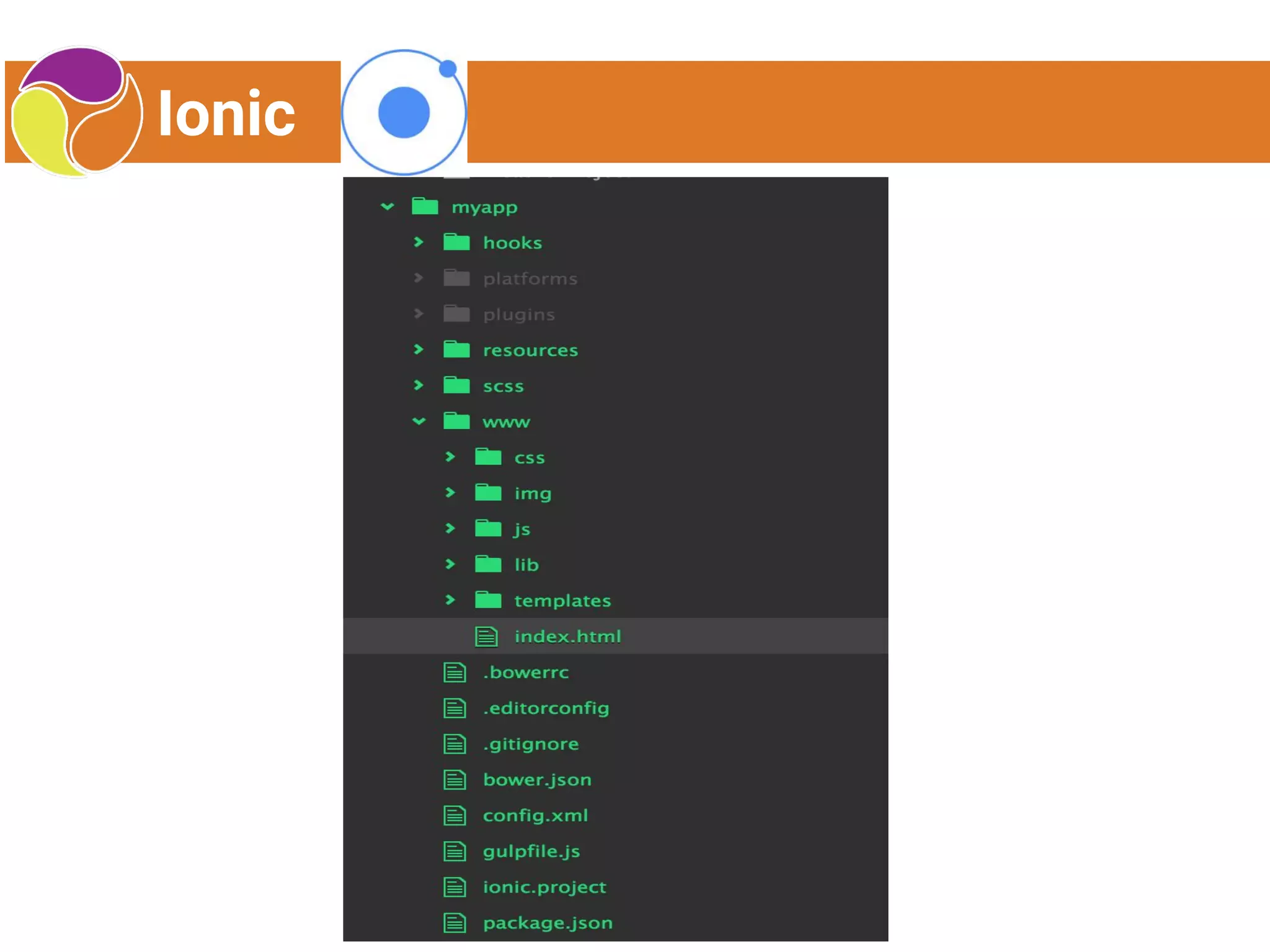Expand the lib folder arrow
The image size is (1270, 952).
(450, 564)
